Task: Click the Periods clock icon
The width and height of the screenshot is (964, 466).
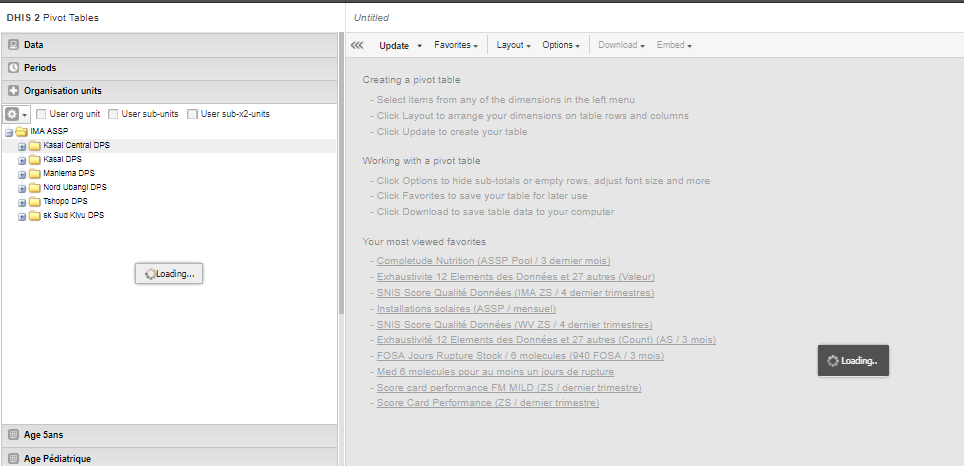Action: coord(14,68)
